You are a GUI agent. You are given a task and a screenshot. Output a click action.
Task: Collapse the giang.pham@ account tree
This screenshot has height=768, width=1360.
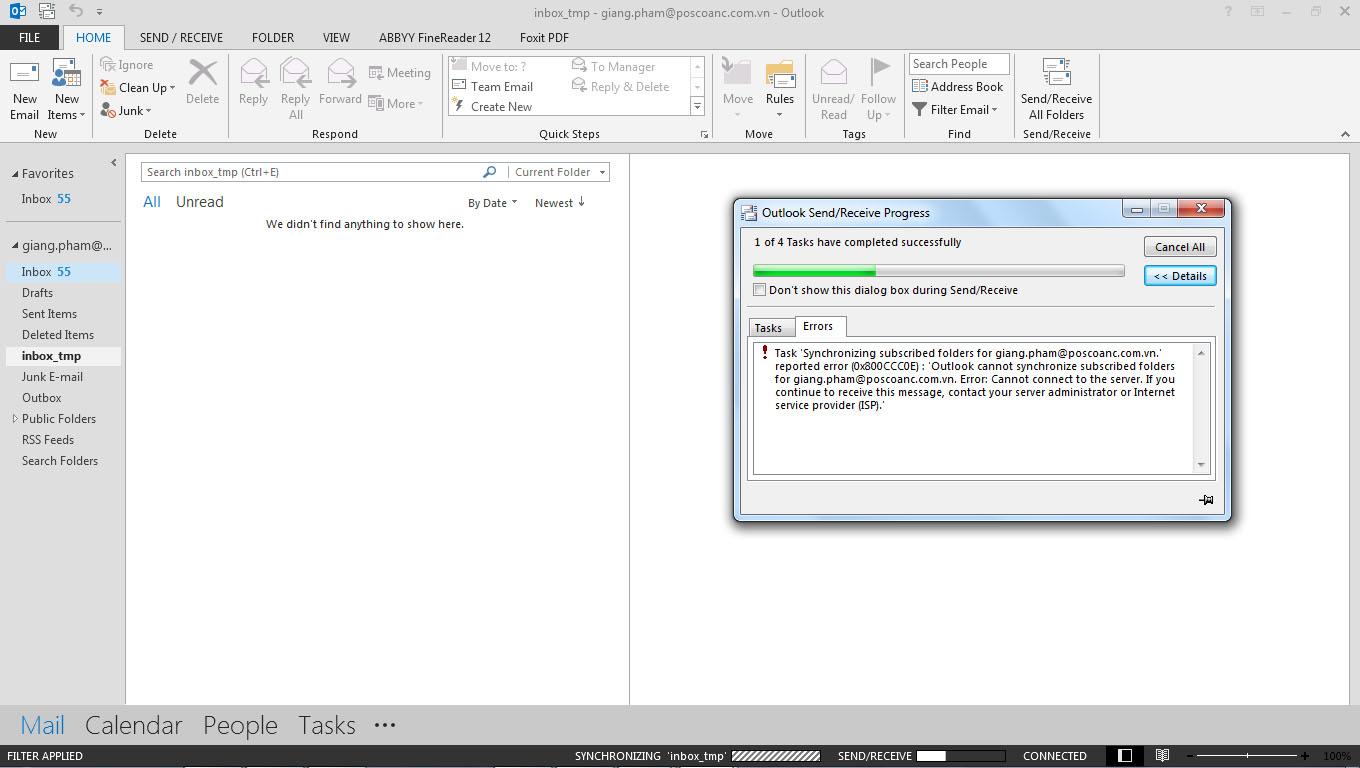tap(15, 246)
